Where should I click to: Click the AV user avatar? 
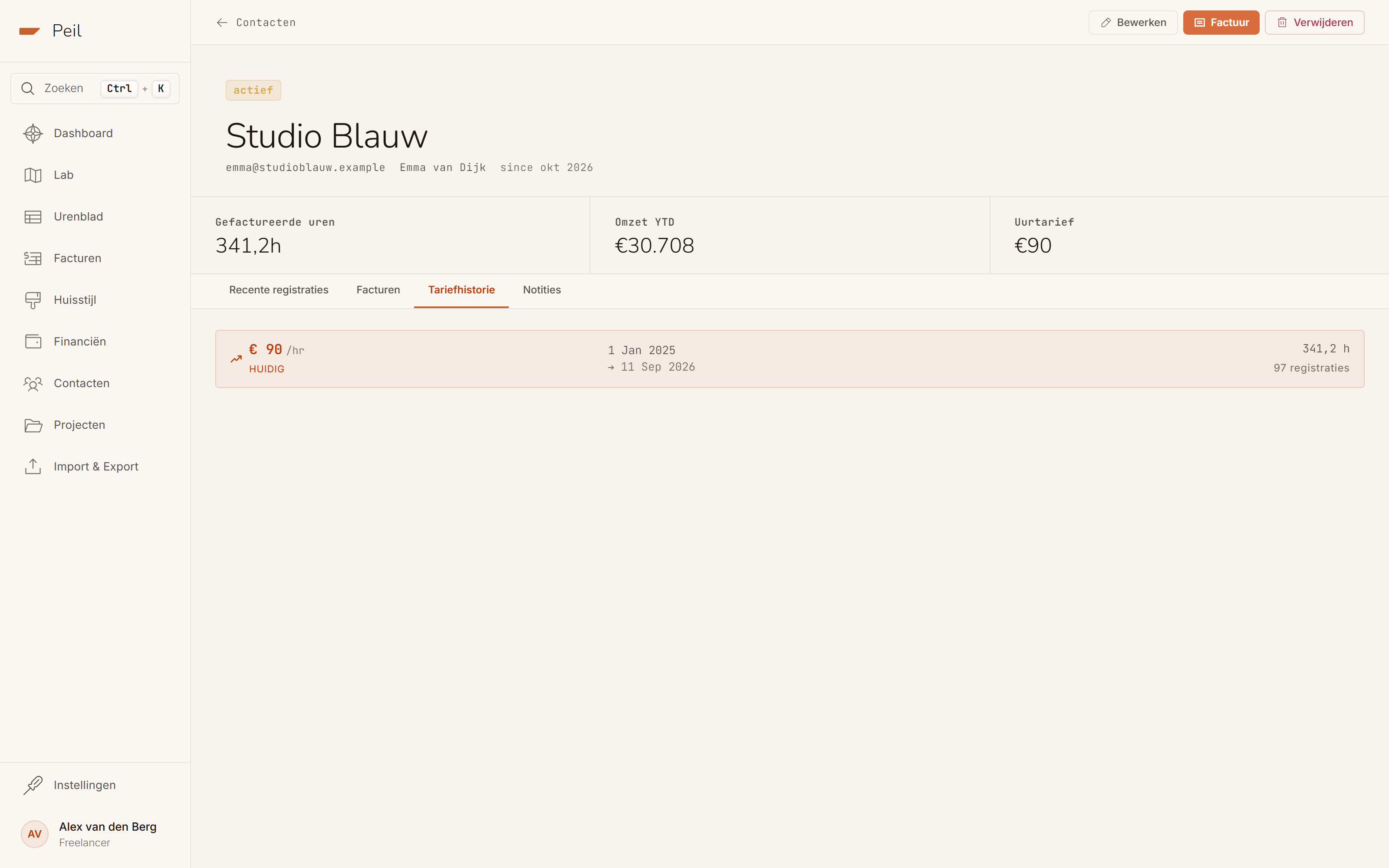pyautogui.click(x=34, y=834)
